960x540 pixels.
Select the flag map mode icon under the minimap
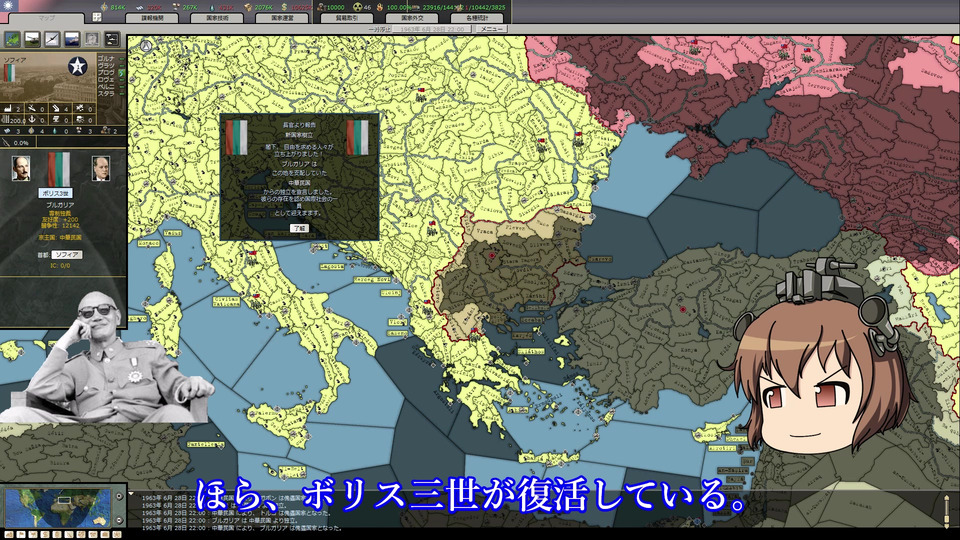click(21, 534)
